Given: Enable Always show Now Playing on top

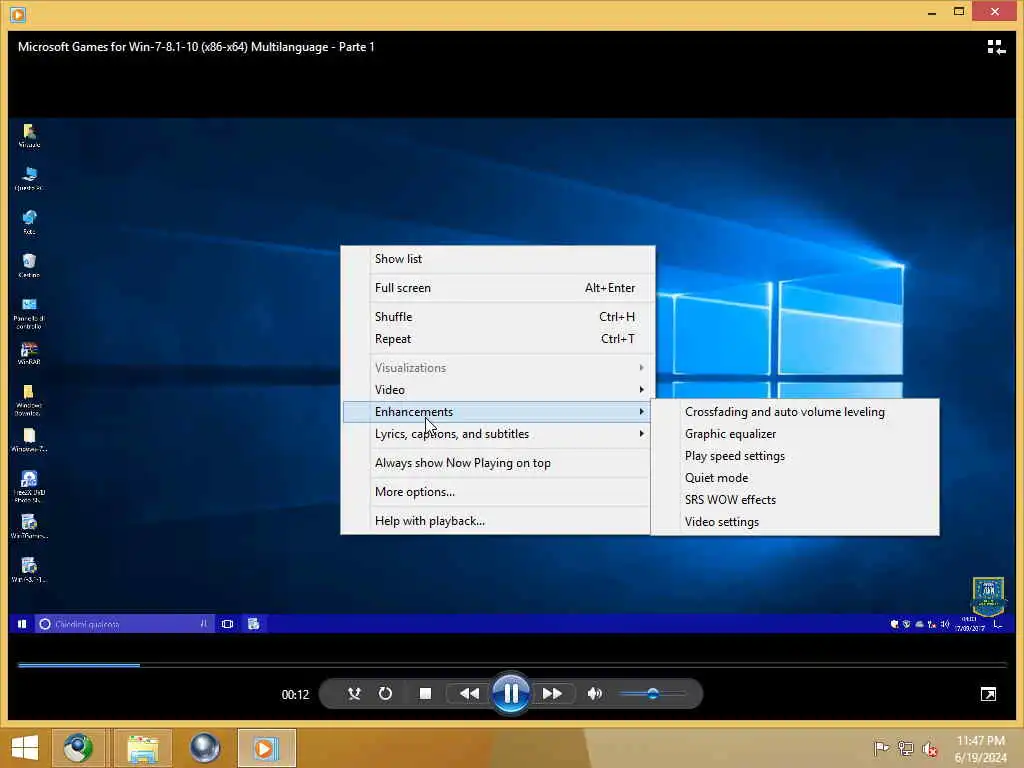Looking at the screenshot, I should point(498,463).
